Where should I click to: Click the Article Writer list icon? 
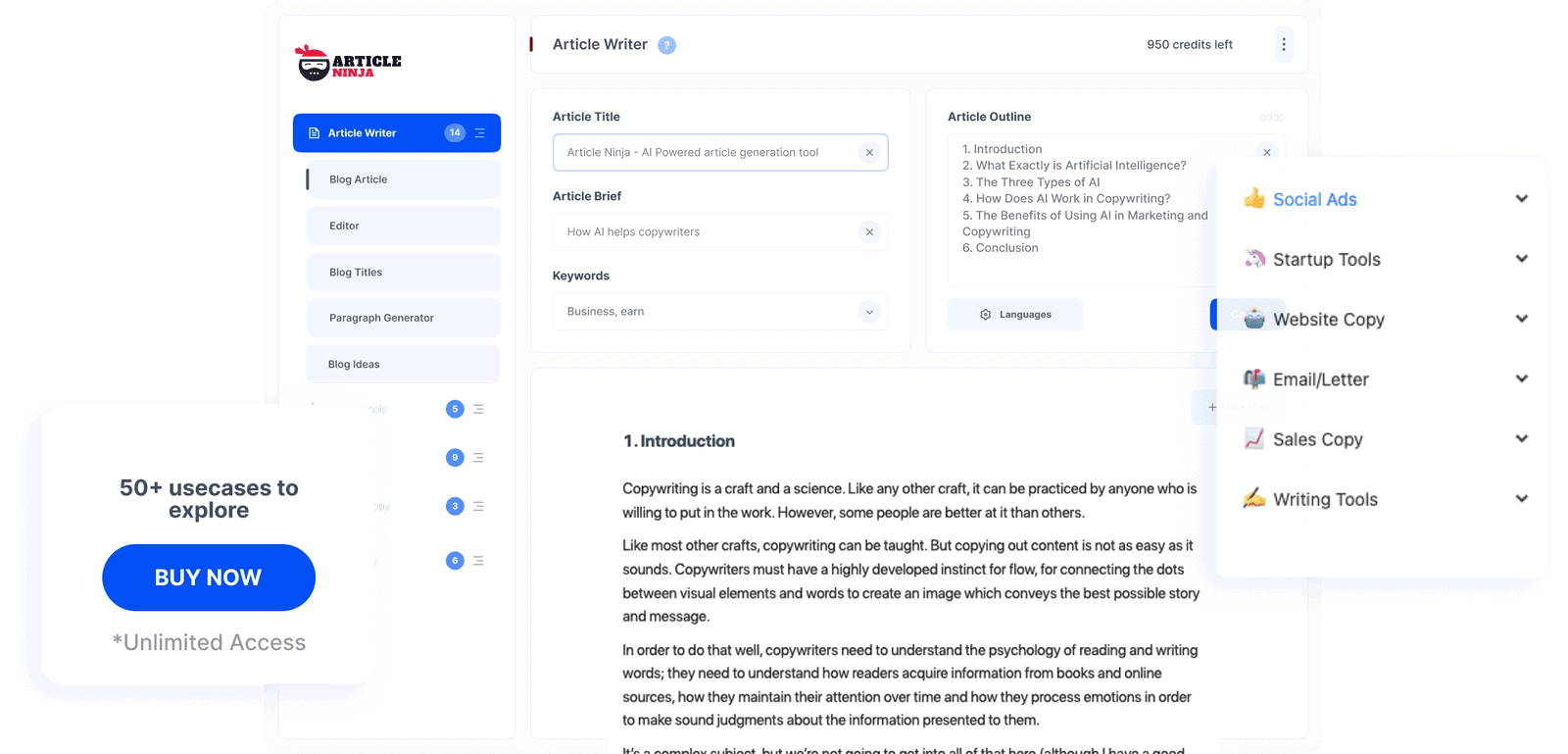coord(480,133)
